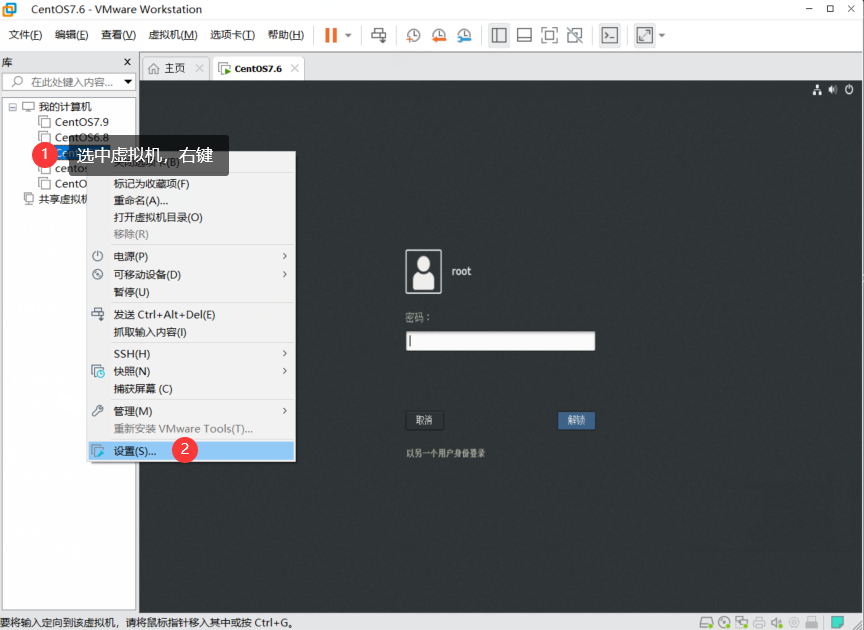This screenshot has width=864, height=630.
Task: Expand the 电源(P) submenu
Action: [191, 256]
